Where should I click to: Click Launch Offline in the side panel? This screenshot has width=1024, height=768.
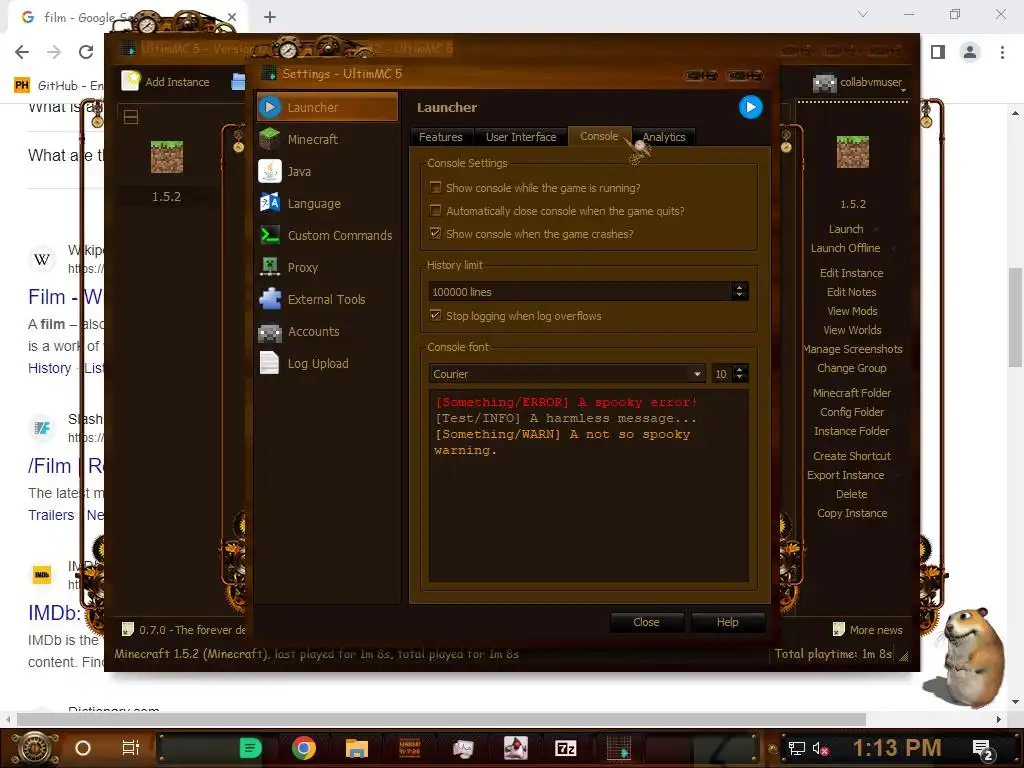(845, 248)
